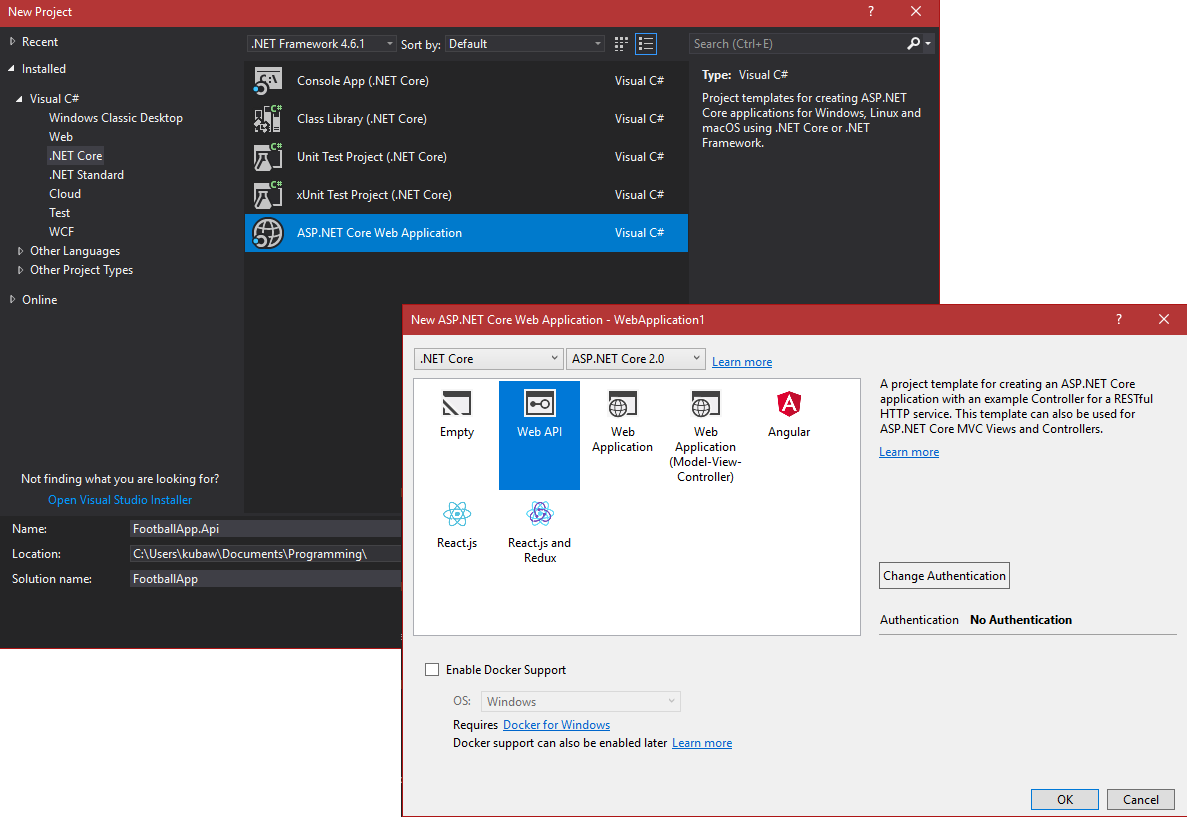Click the OK button
Screen dimensions: 1187x818
(1064, 800)
